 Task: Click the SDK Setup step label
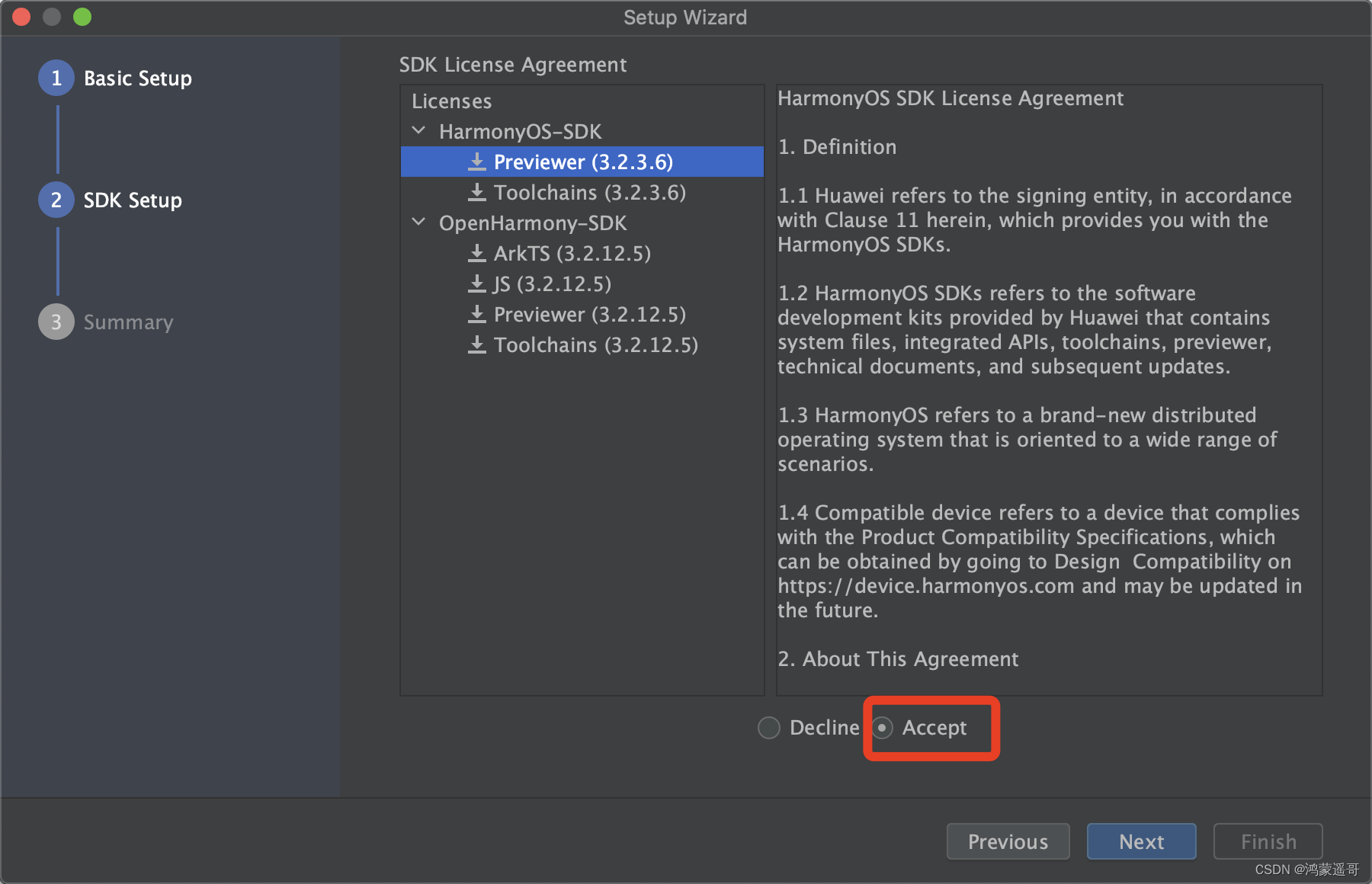133,200
